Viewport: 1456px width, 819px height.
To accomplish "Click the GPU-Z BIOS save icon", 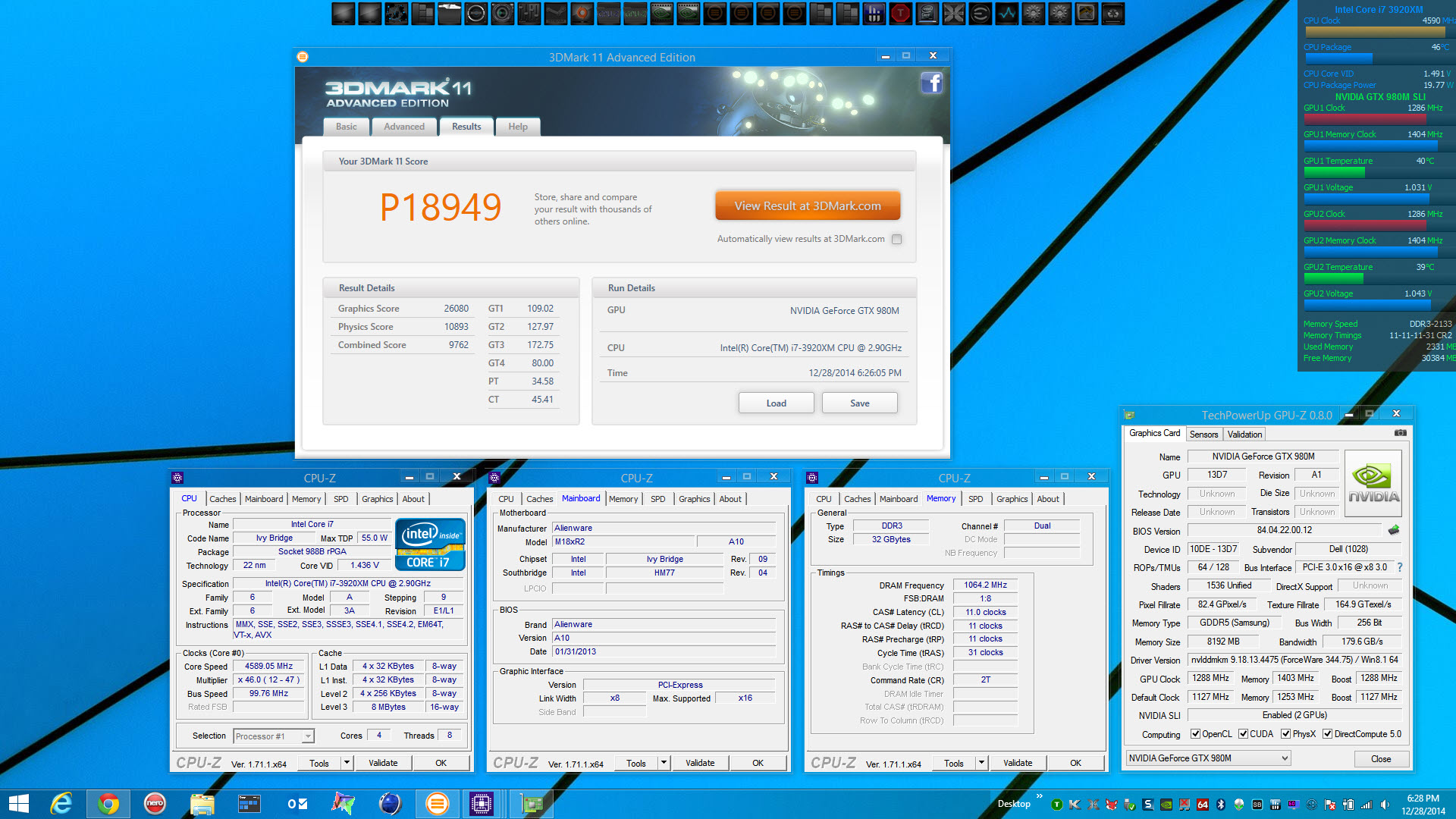I will [x=1393, y=530].
